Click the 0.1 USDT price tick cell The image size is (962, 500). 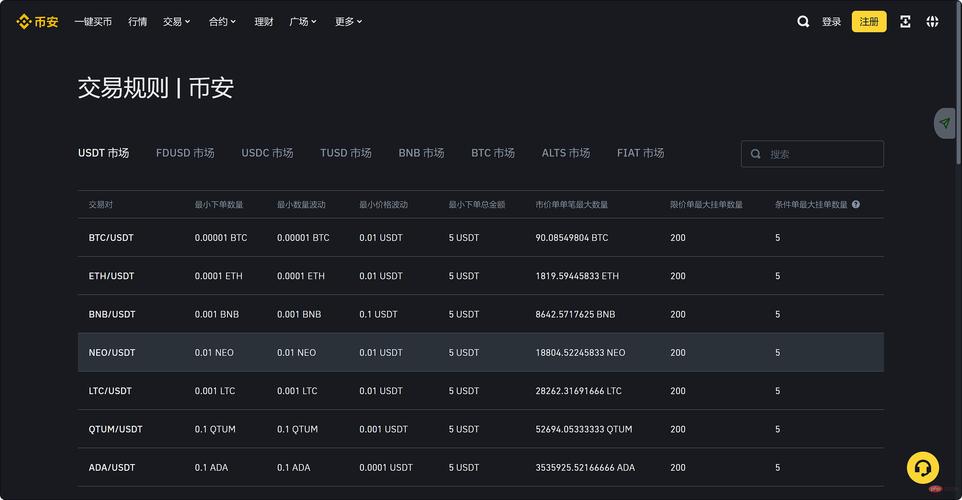379,314
